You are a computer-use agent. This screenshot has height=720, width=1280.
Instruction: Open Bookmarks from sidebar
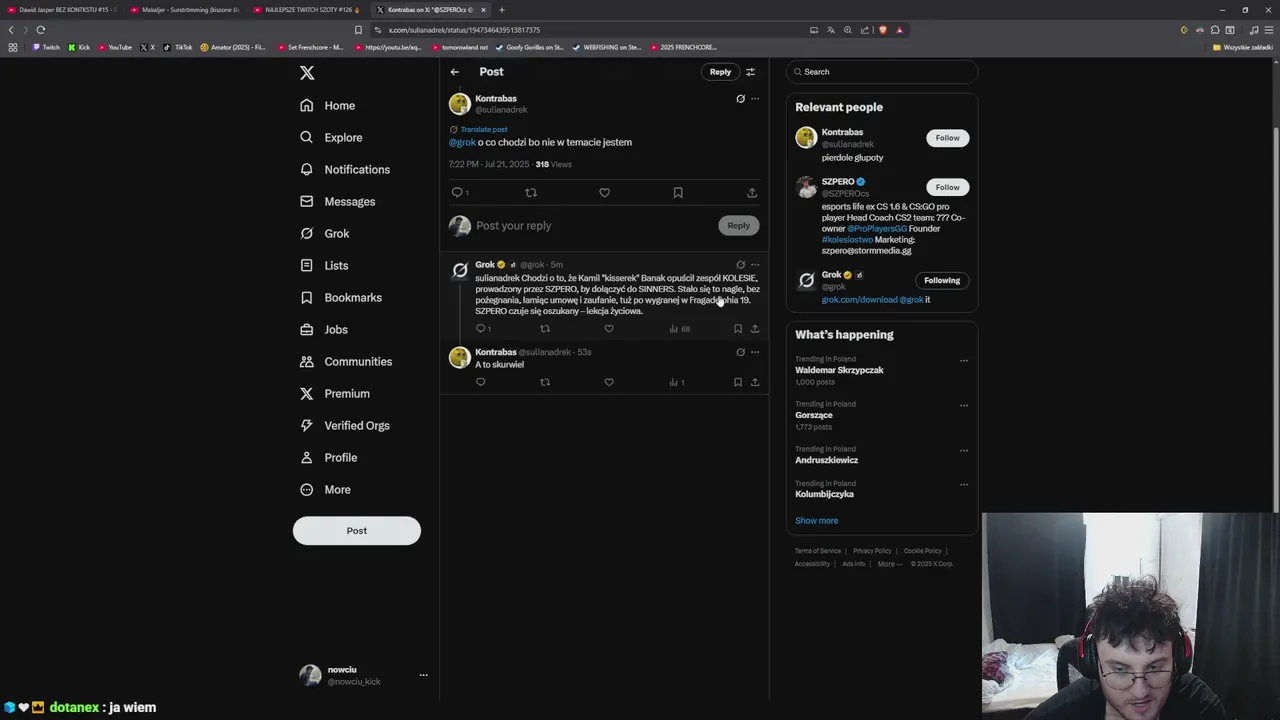341,297
